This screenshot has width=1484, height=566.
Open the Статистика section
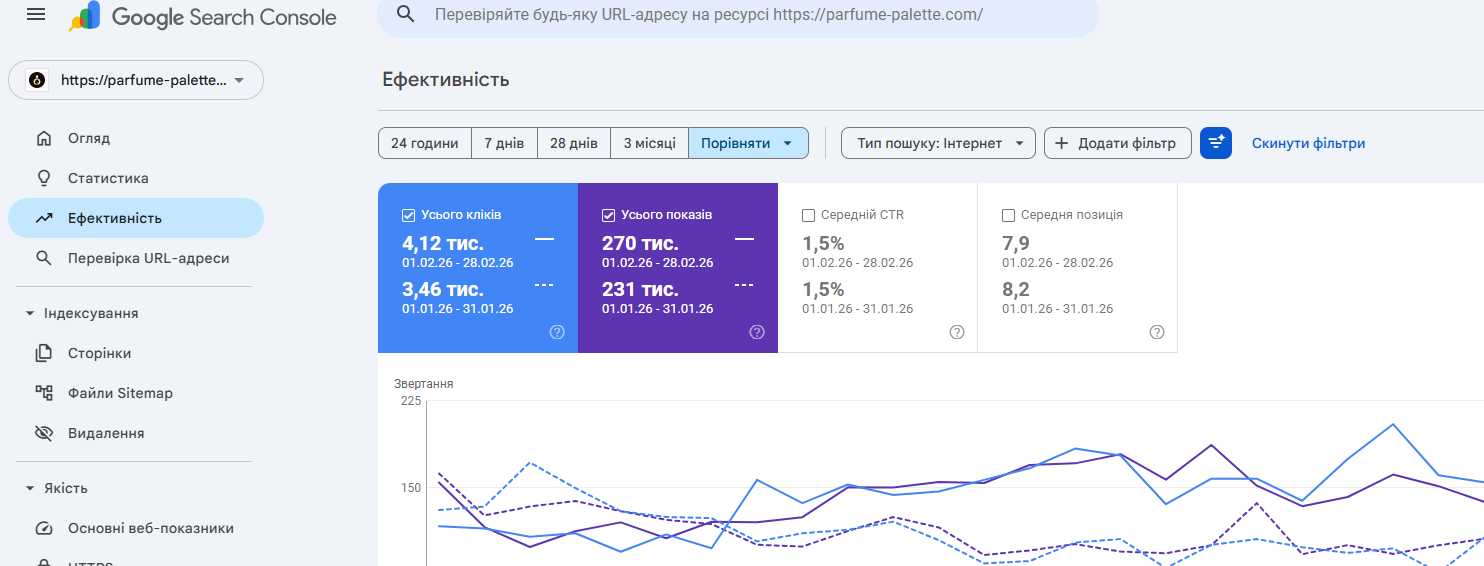click(x=136, y=178)
